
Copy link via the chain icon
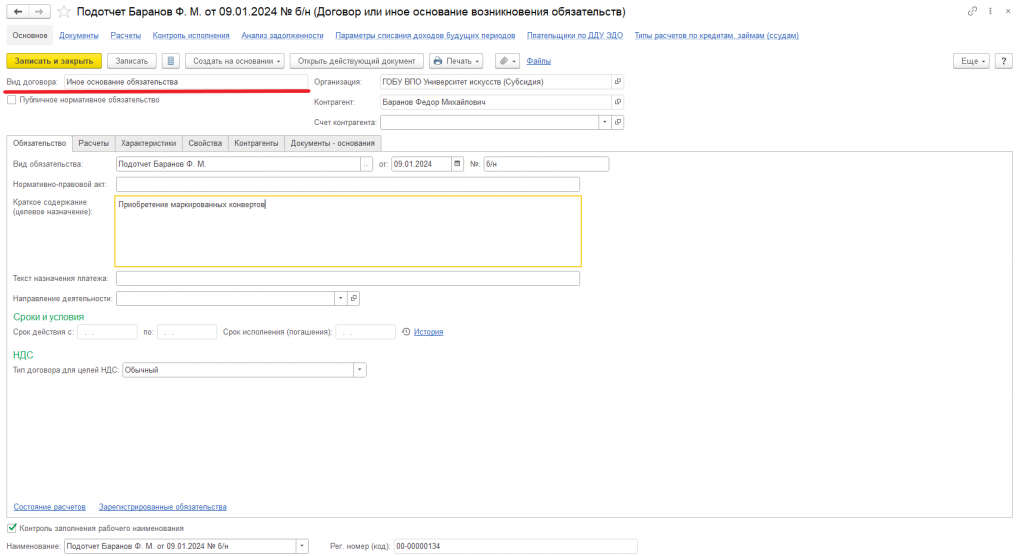(972, 11)
